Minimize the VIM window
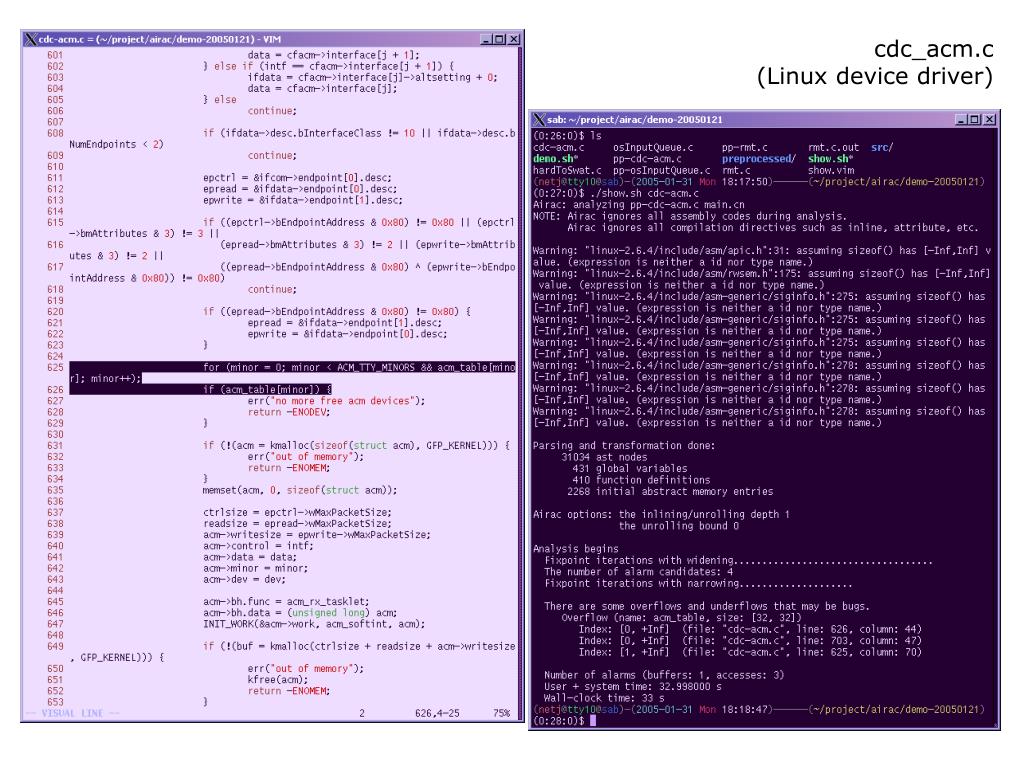Viewport: 1024px width, 768px height. pos(487,39)
